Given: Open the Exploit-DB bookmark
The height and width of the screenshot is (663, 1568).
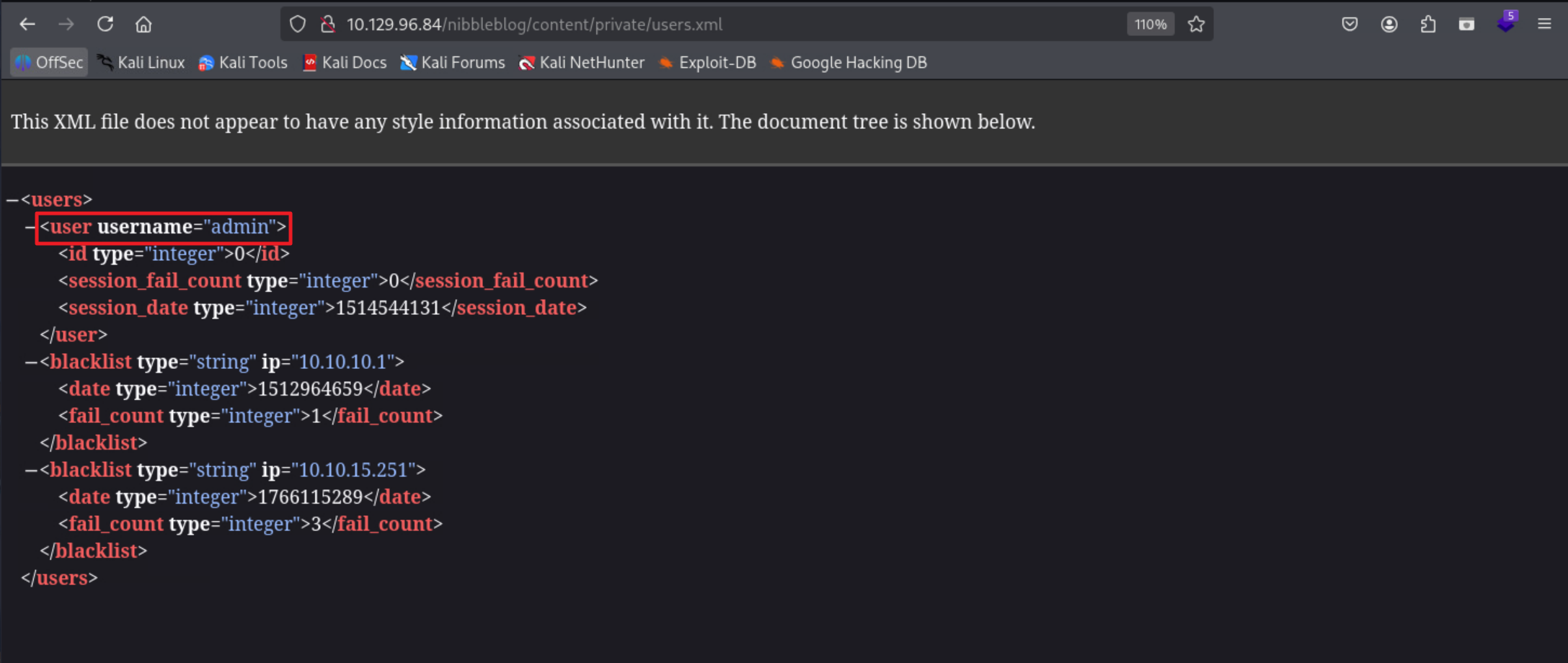Looking at the screenshot, I should (707, 63).
